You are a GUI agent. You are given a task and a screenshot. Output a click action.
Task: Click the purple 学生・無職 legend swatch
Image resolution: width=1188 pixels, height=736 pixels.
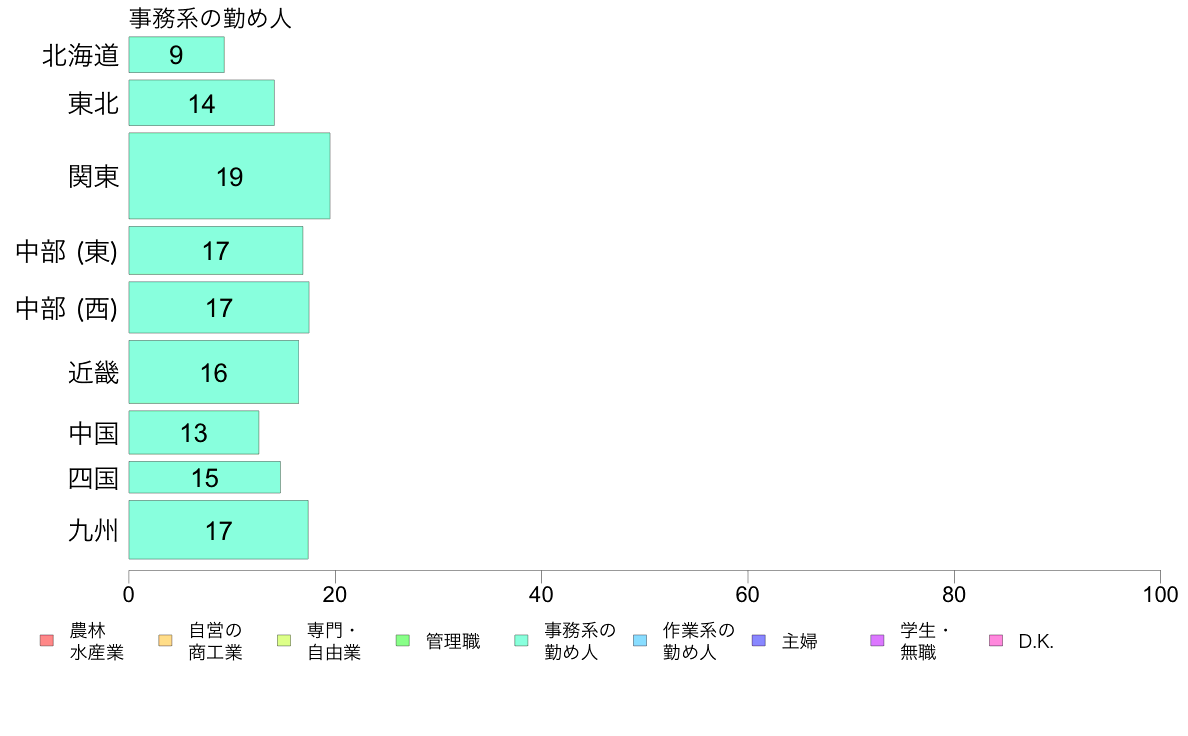877,640
